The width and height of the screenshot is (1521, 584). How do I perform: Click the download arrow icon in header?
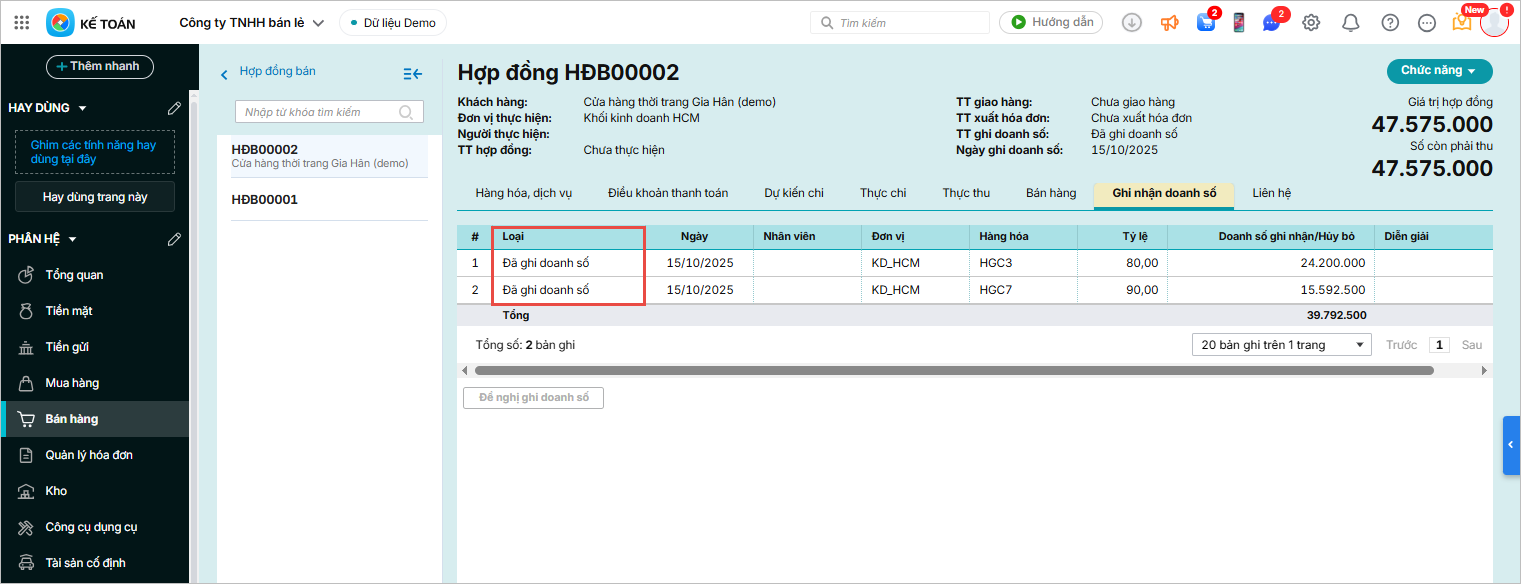coord(1131,22)
